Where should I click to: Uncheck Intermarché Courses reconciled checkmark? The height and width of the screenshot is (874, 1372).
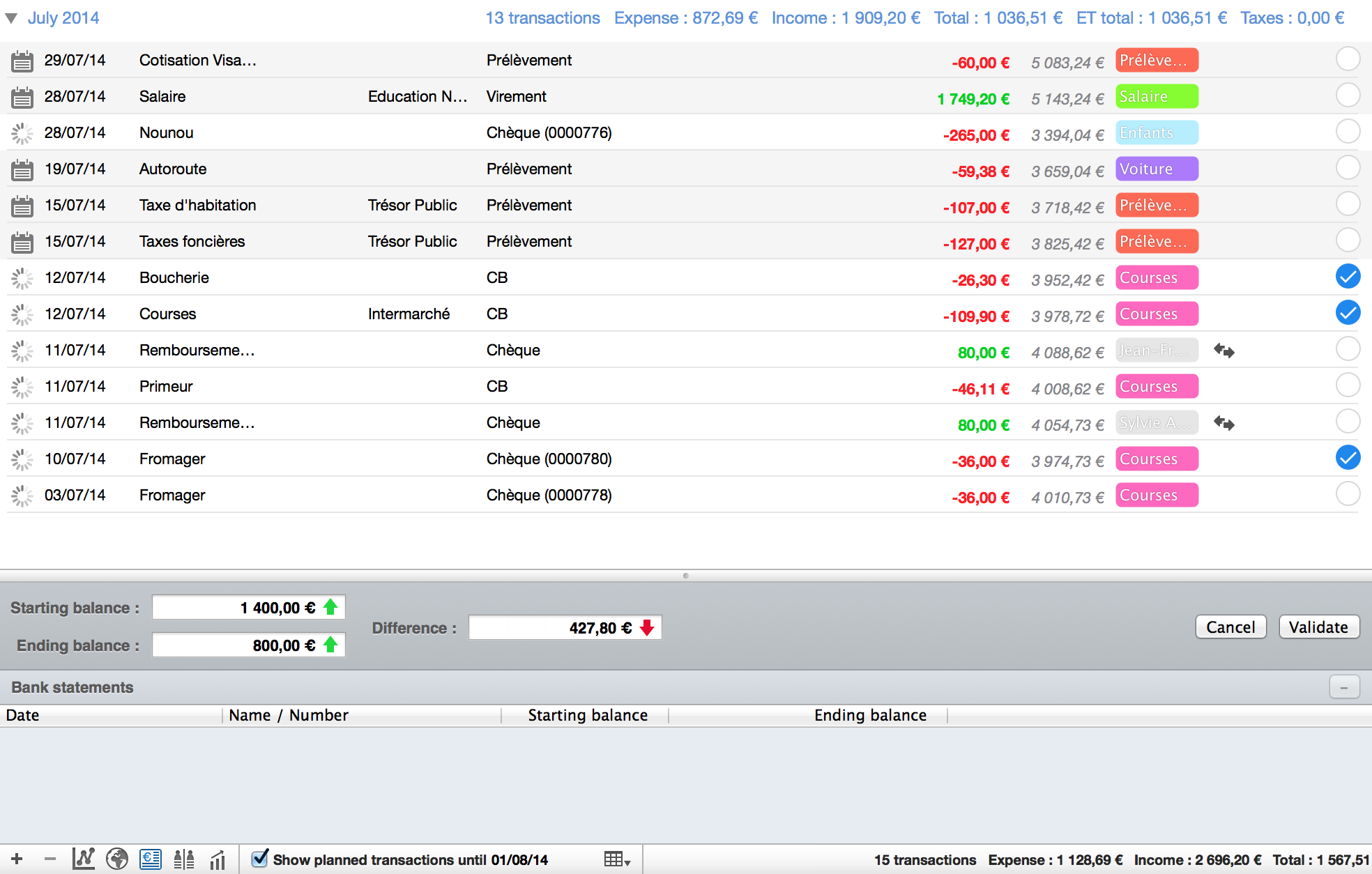point(1348,312)
